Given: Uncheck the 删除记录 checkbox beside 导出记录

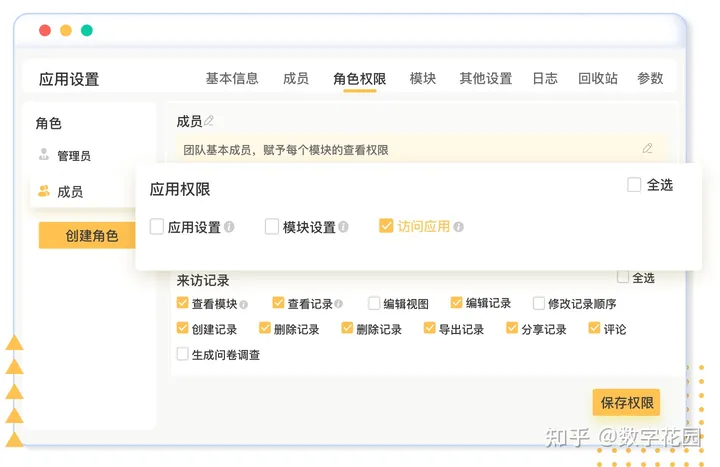Looking at the screenshot, I should point(347,328).
